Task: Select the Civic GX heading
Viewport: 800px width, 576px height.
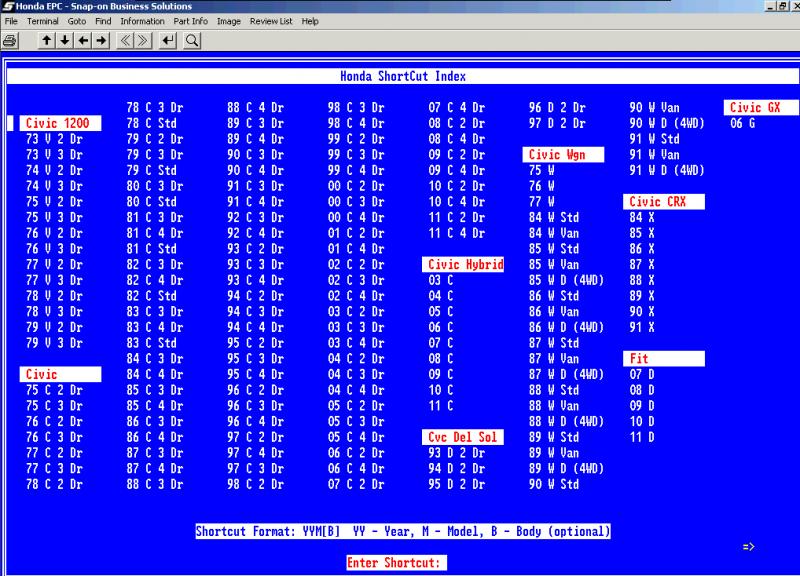Action: (x=762, y=107)
